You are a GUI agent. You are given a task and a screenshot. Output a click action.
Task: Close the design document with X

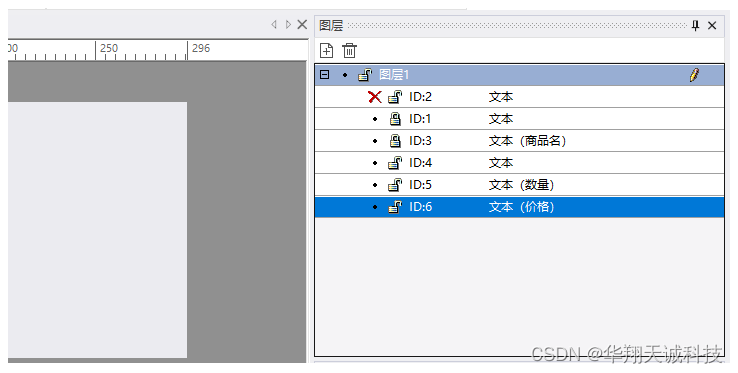point(302,24)
